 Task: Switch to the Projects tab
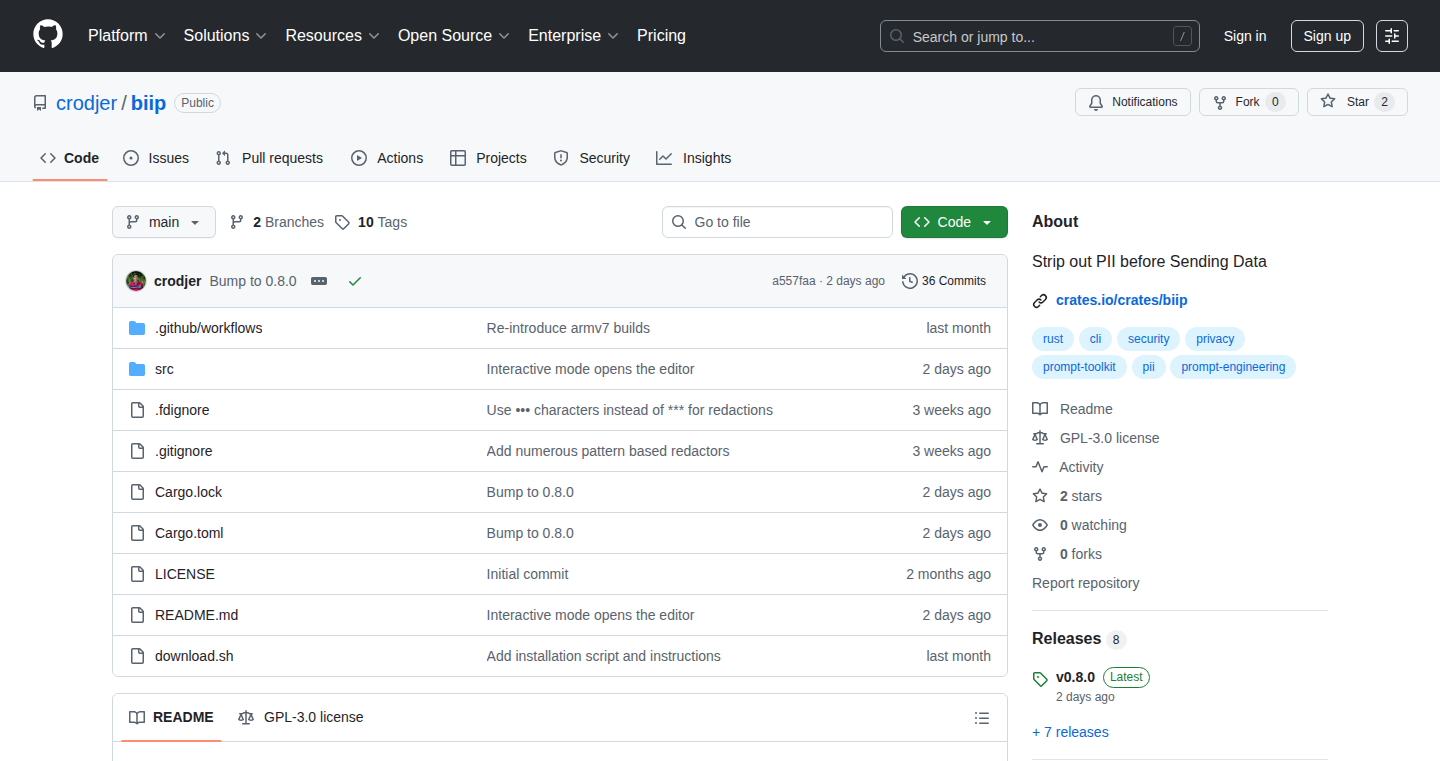(x=488, y=158)
